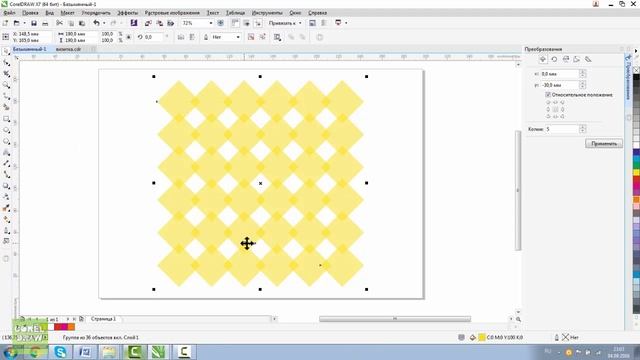Open the Size tab icon in Transformations docker
Viewport: 640px width, 360px height.
tap(577, 60)
